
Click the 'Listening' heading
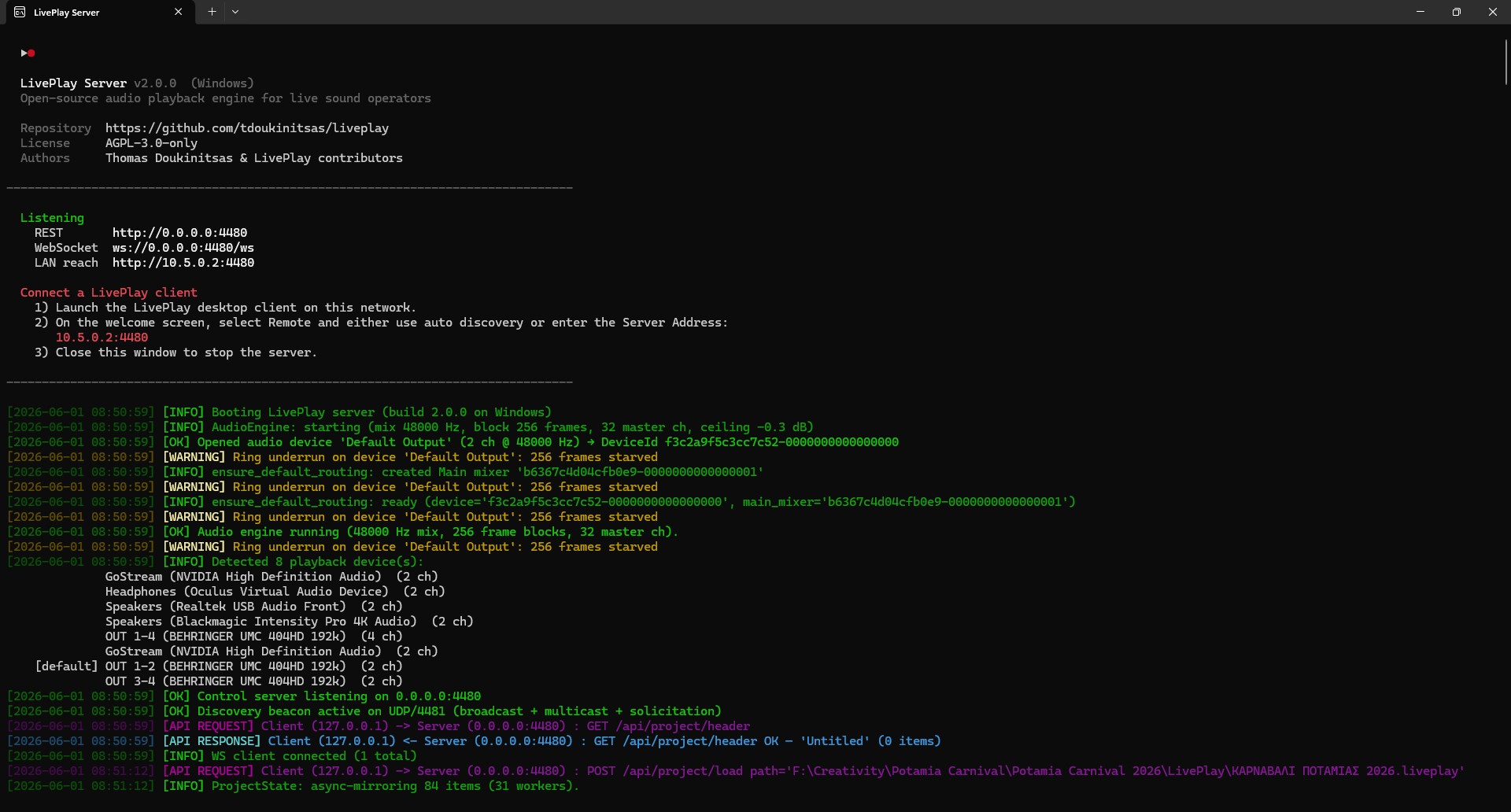tap(52, 217)
